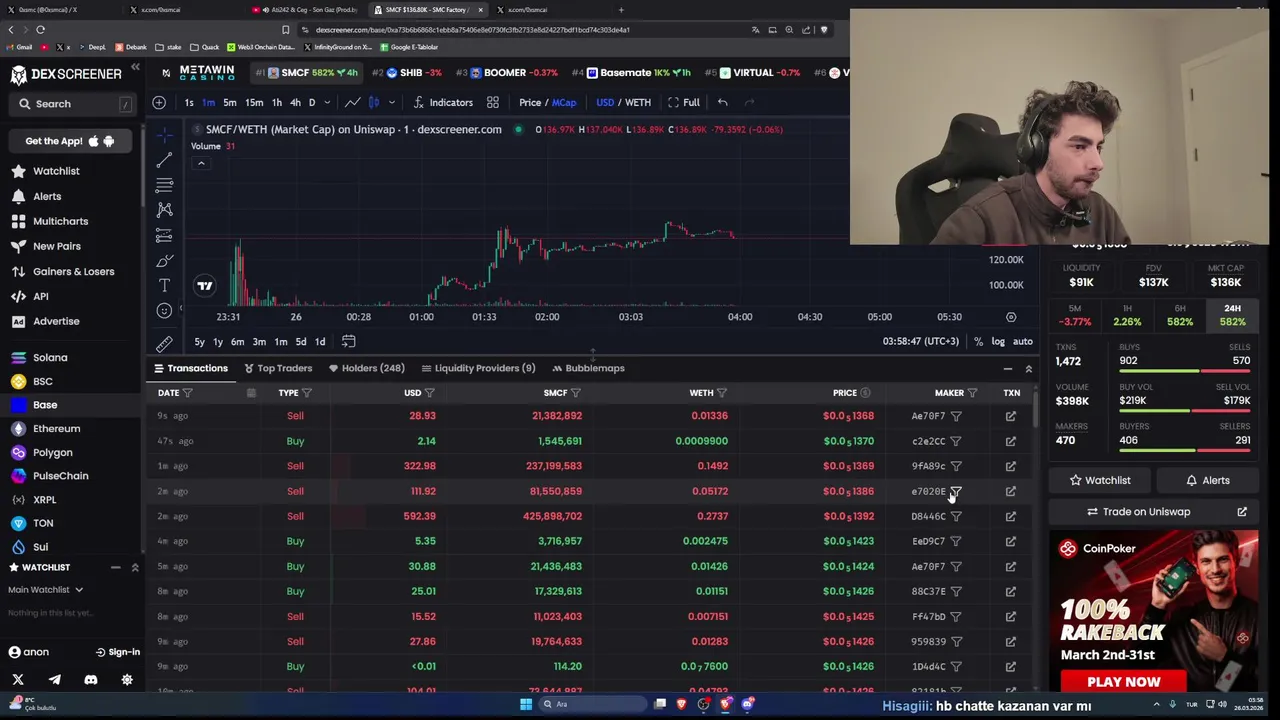
Task: Open the Bubblemaps tab
Action: [588, 368]
